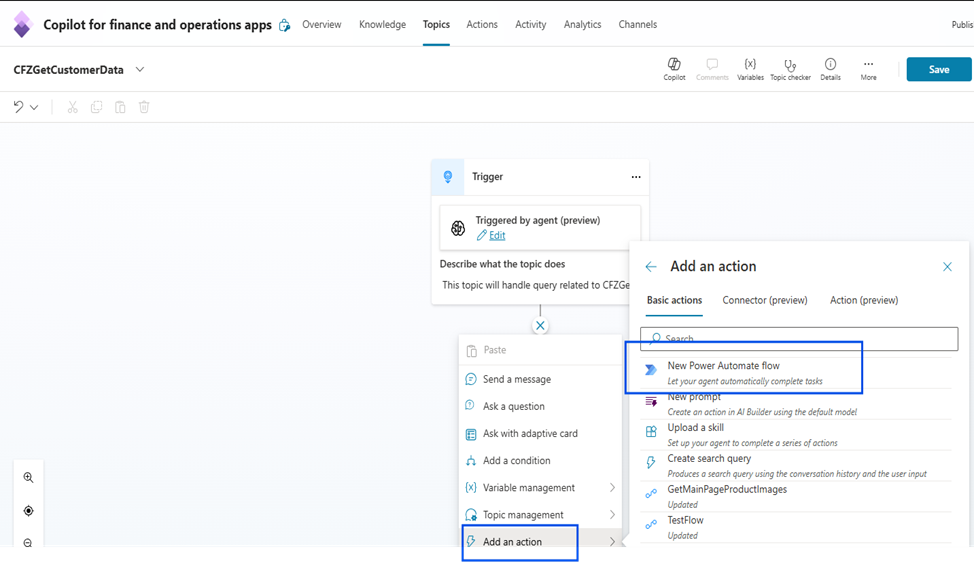Click the Trigger node lightbulb icon
The width and height of the screenshot is (974, 562).
tap(448, 177)
